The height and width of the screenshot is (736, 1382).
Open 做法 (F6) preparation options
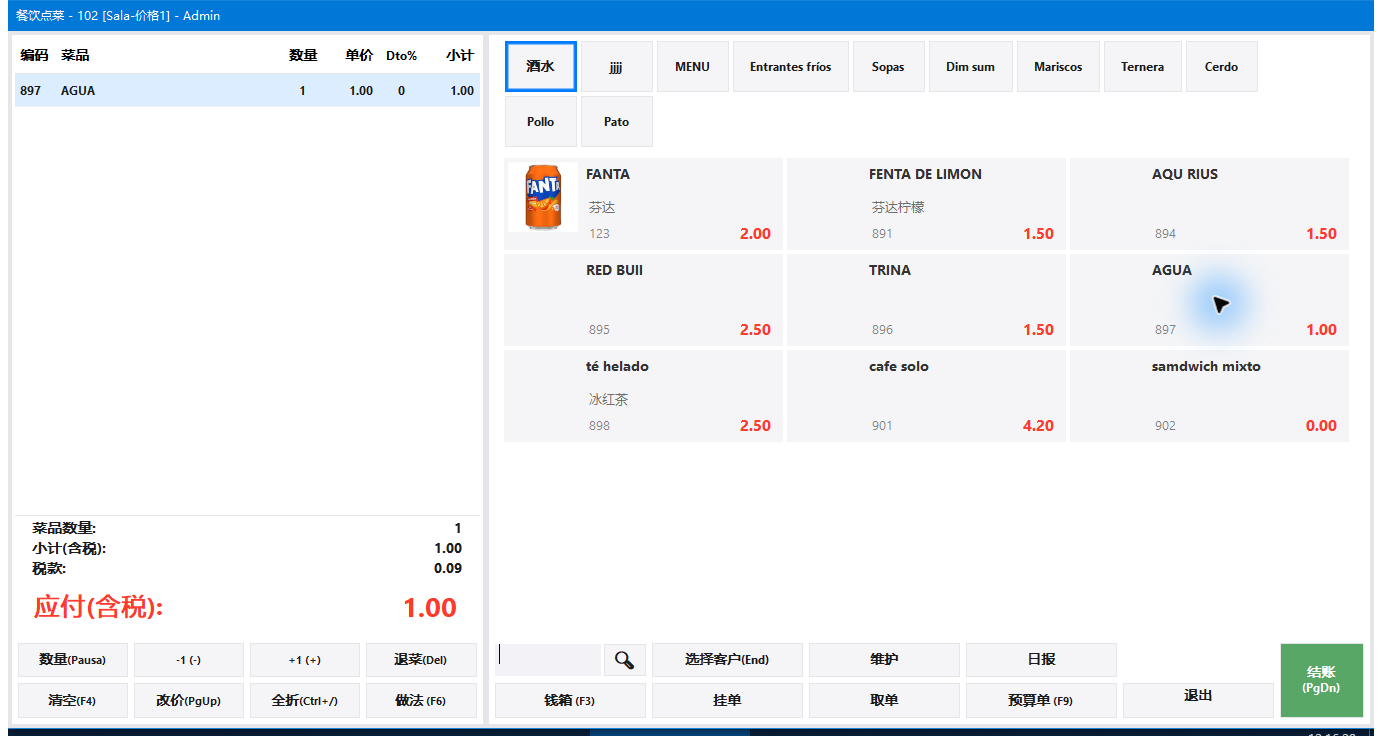(x=421, y=701)
